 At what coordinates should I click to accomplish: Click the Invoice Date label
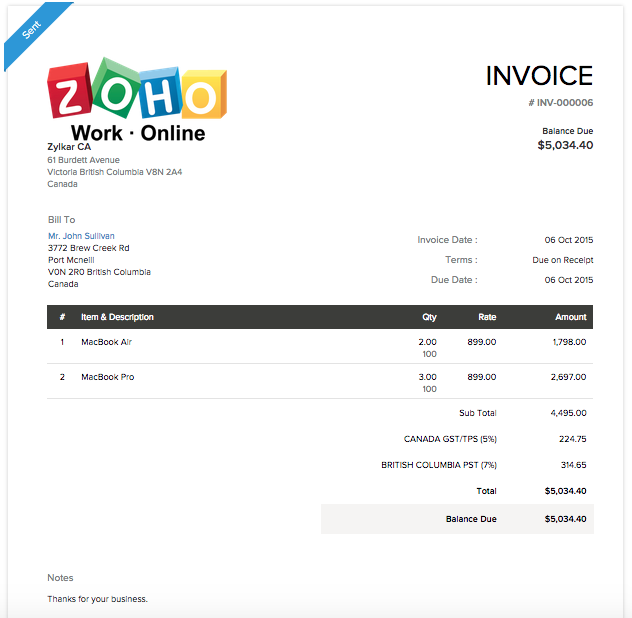tap(447, 240)
